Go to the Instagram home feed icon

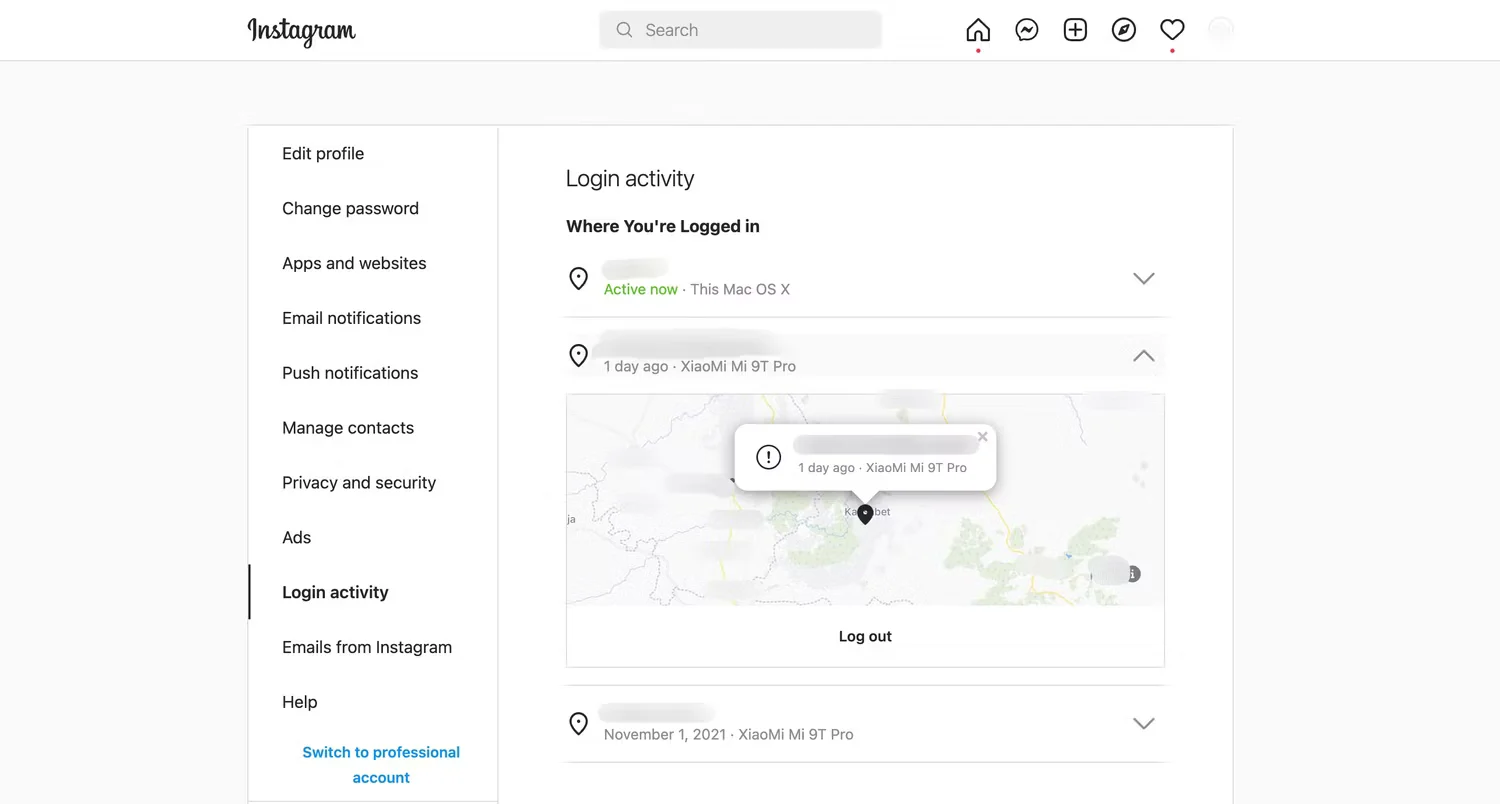[x=978, y=30]
